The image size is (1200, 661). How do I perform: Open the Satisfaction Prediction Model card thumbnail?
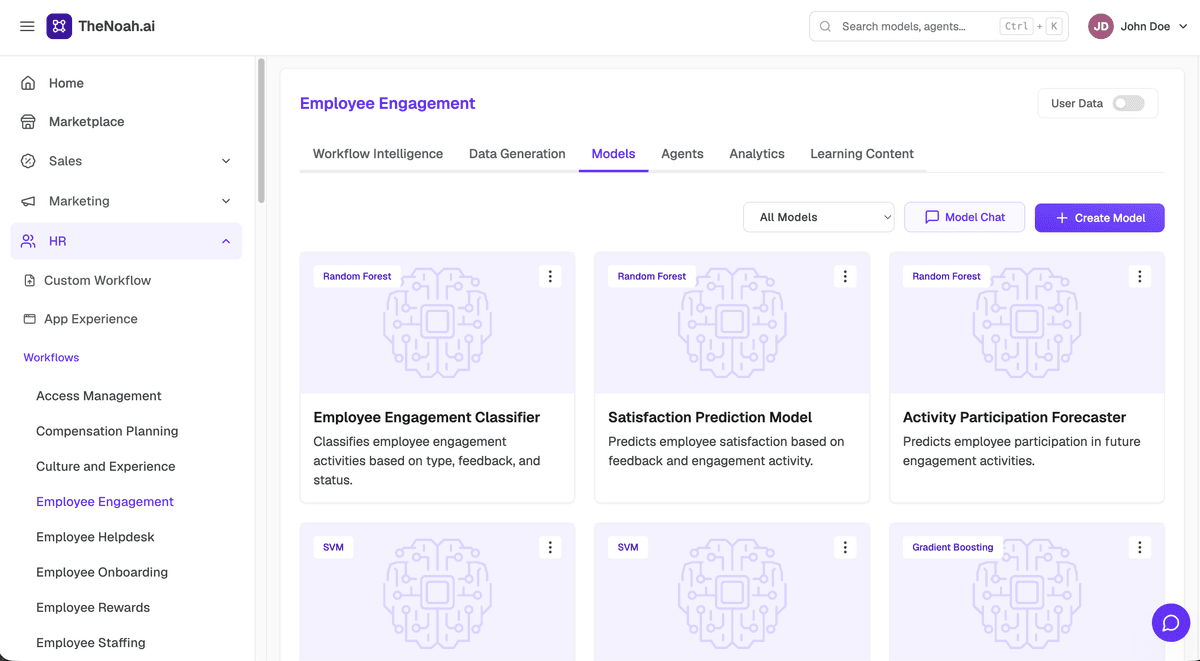click(x=732, y=322)
